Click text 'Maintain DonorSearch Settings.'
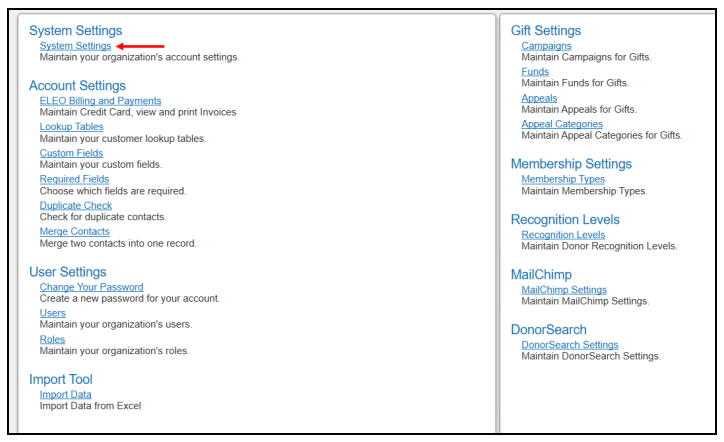Viewport: 724px width, 442px height. (591, 356)
